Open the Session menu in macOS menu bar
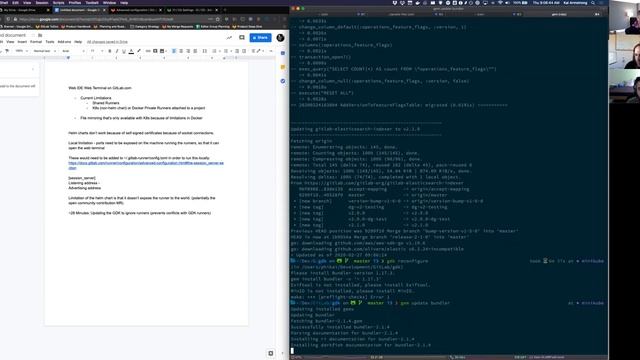Screen dimensions: 640x360 (42, 2)
